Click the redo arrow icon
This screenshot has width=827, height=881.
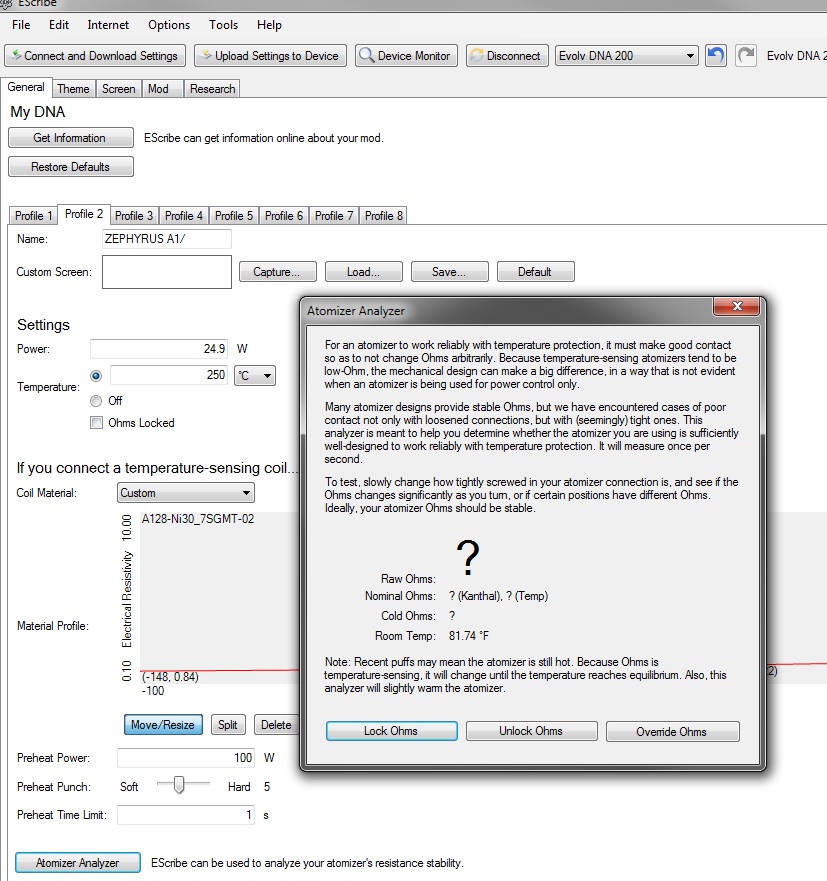point(746,56)
